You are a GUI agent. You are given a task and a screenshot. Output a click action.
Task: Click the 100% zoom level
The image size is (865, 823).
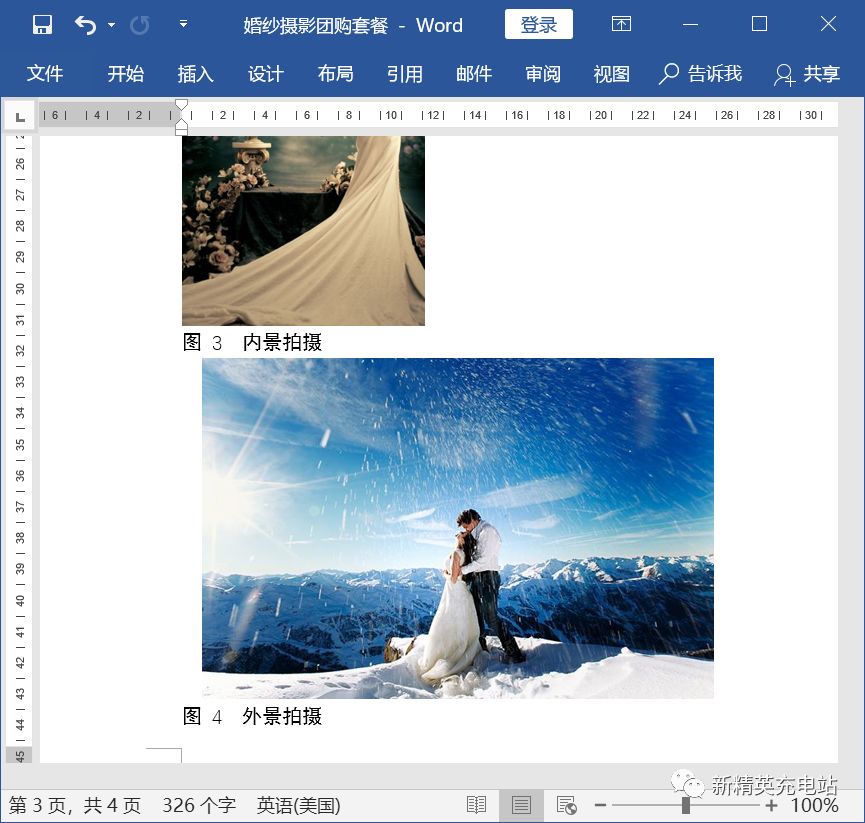tap(815, 806)
